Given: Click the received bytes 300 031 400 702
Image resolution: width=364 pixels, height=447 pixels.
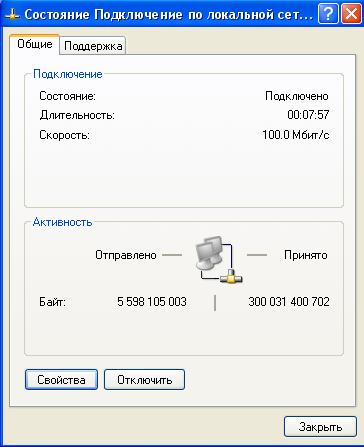Looking at the screenshot, I should (x=289, y=302).
